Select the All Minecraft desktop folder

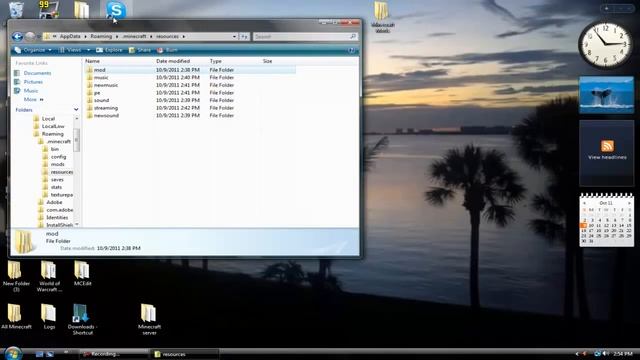(16, 316)
